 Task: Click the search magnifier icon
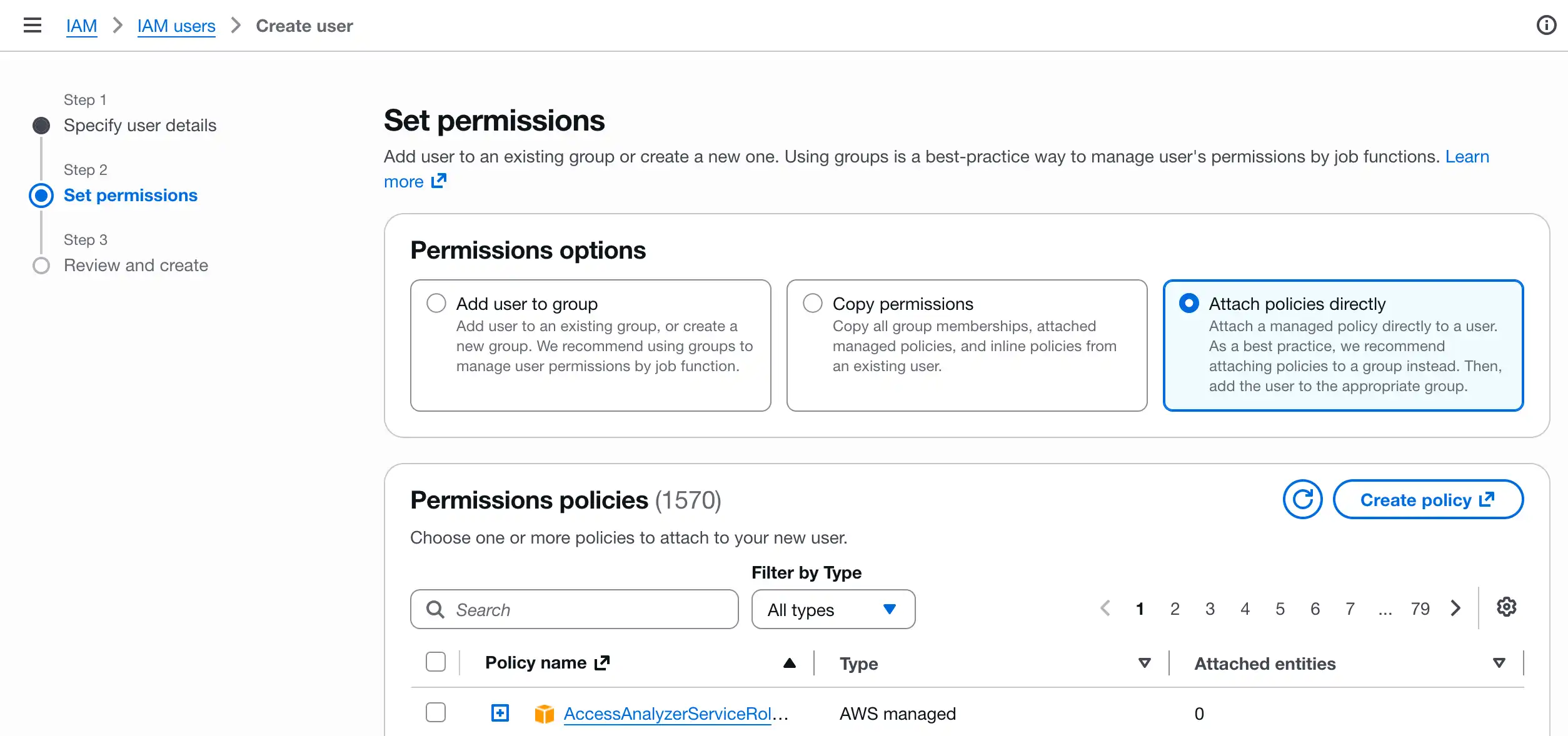tap(435, 609)
